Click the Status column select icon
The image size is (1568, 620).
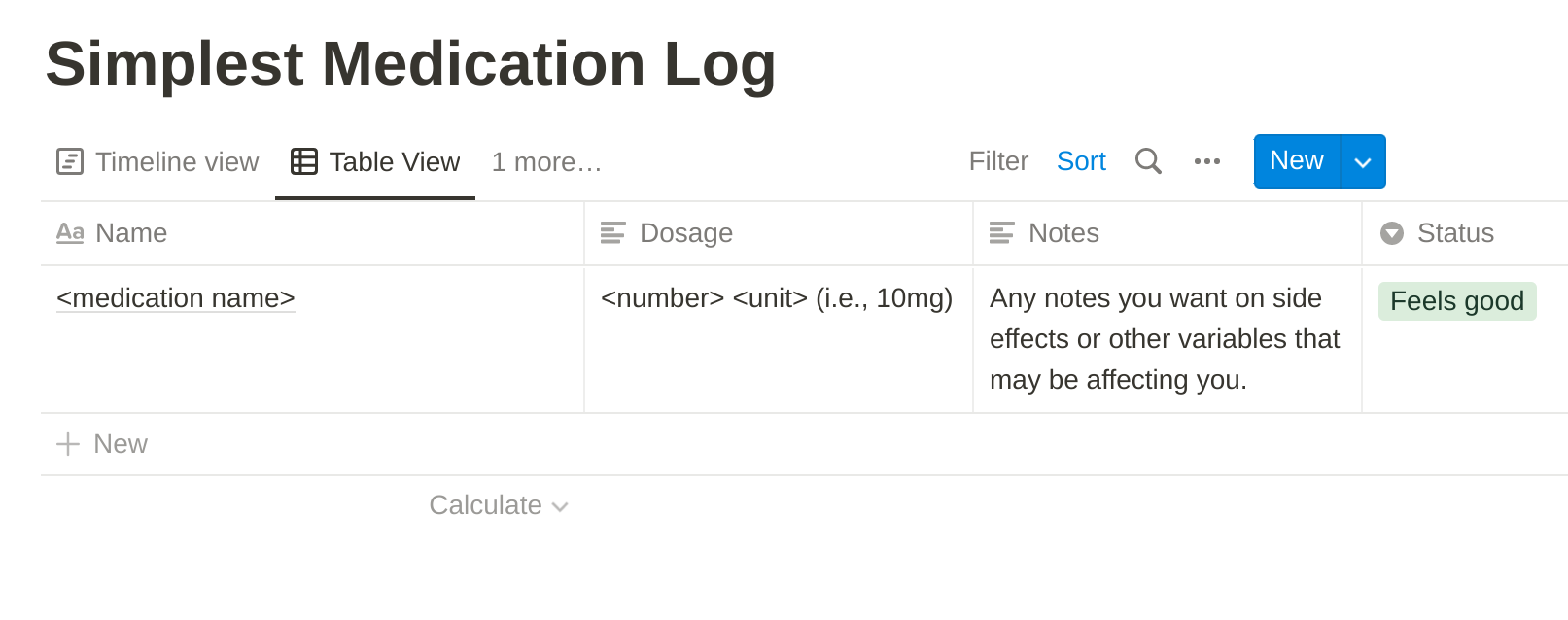pyautogui.click(x=1392, y=233)
